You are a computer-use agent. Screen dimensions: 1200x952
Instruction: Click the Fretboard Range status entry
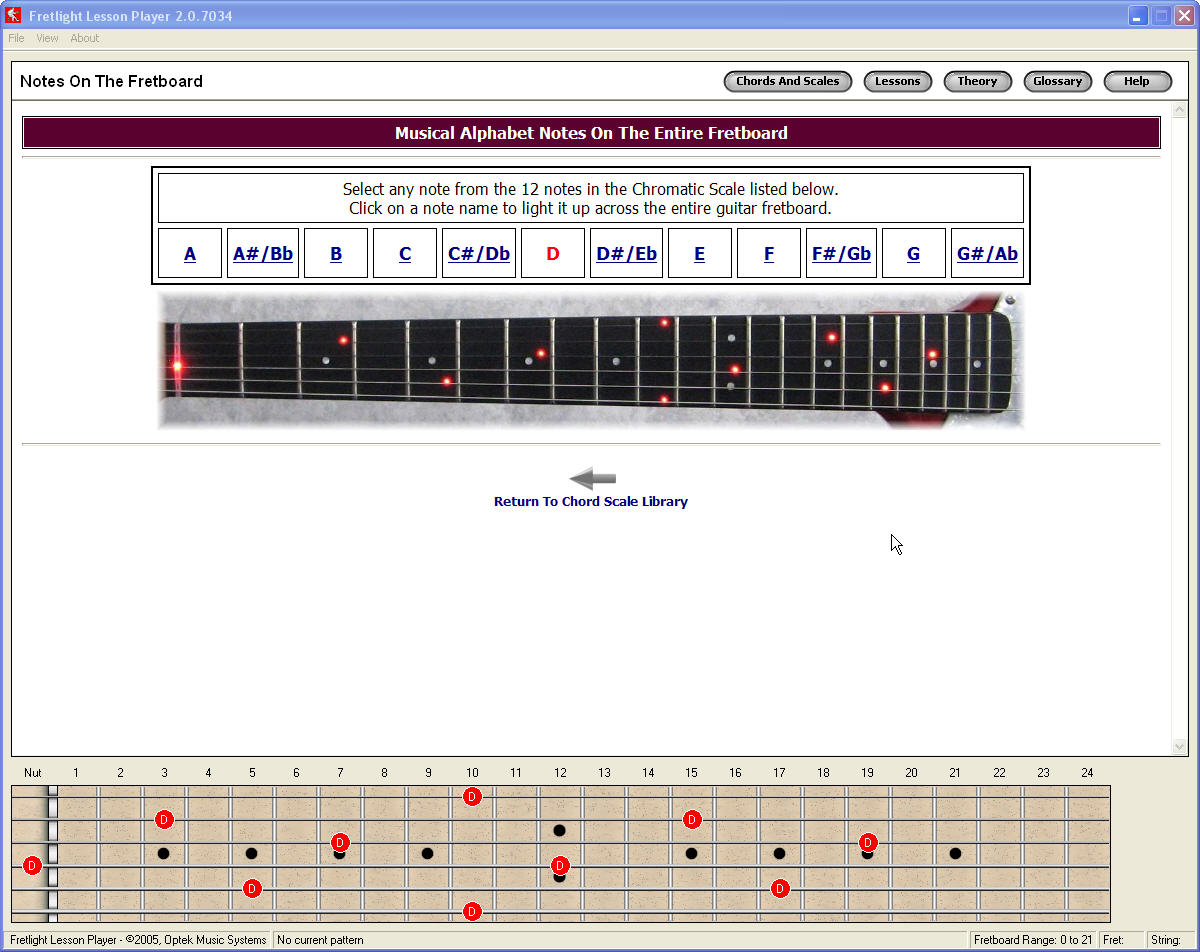pyautogui.click(x=1033, y=940)
